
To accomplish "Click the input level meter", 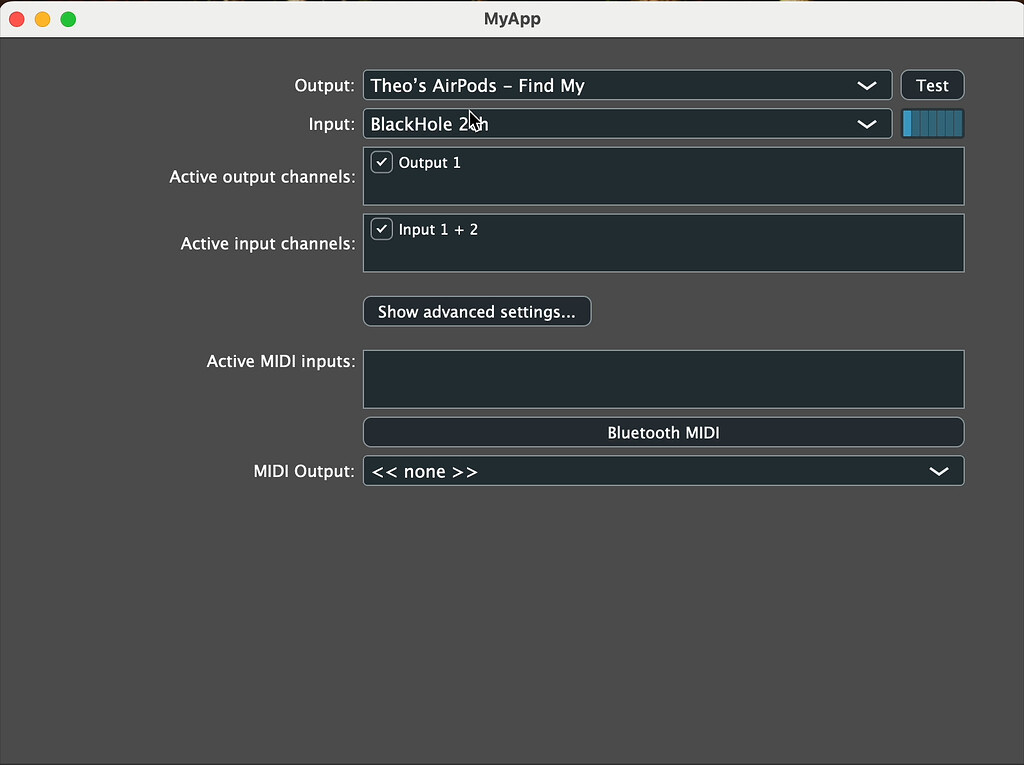I will tap(932, 124).
